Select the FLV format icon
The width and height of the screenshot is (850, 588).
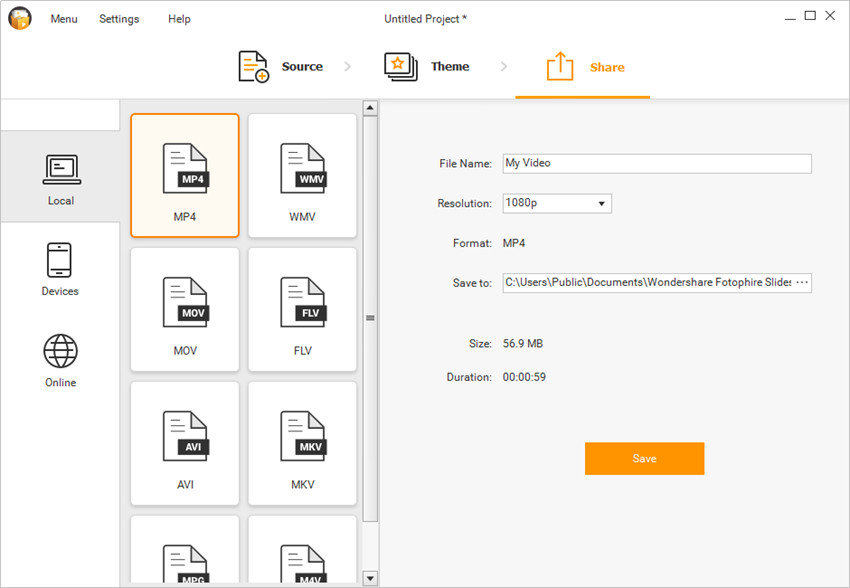(x=302, y=309)
